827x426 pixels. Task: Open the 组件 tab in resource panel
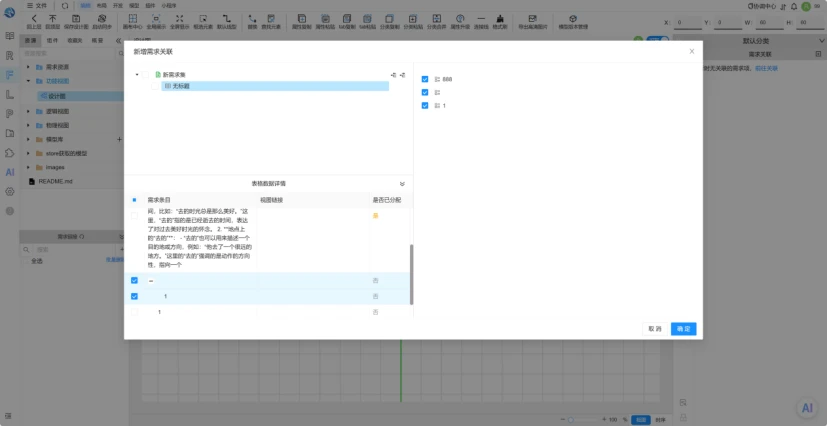pyautogui.click(x=52, y=40)
